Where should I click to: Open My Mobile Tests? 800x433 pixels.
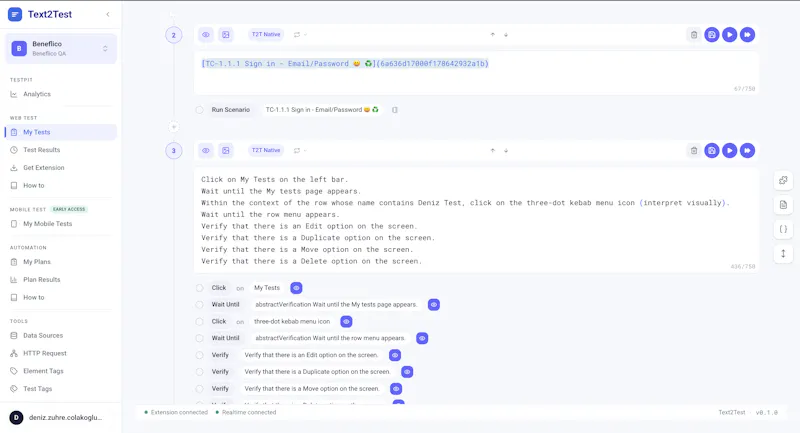click(x=47, y=224)
